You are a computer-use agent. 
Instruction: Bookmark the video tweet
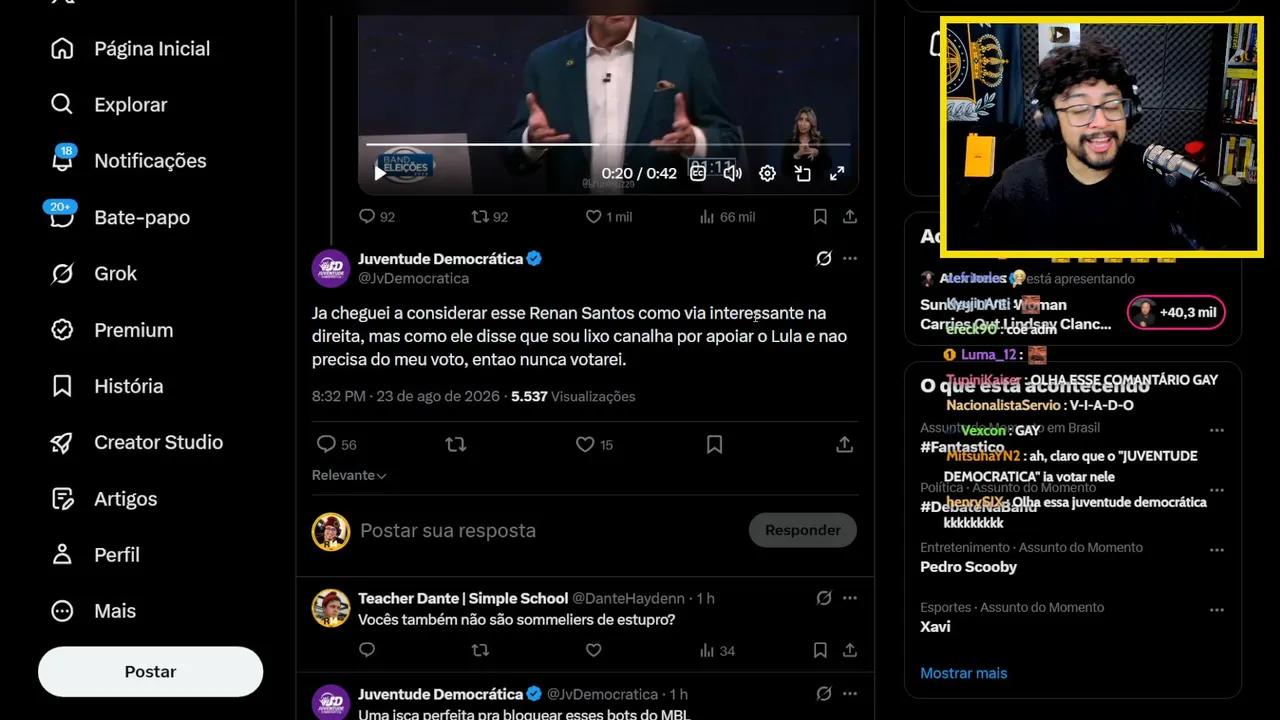pos(820,217)
